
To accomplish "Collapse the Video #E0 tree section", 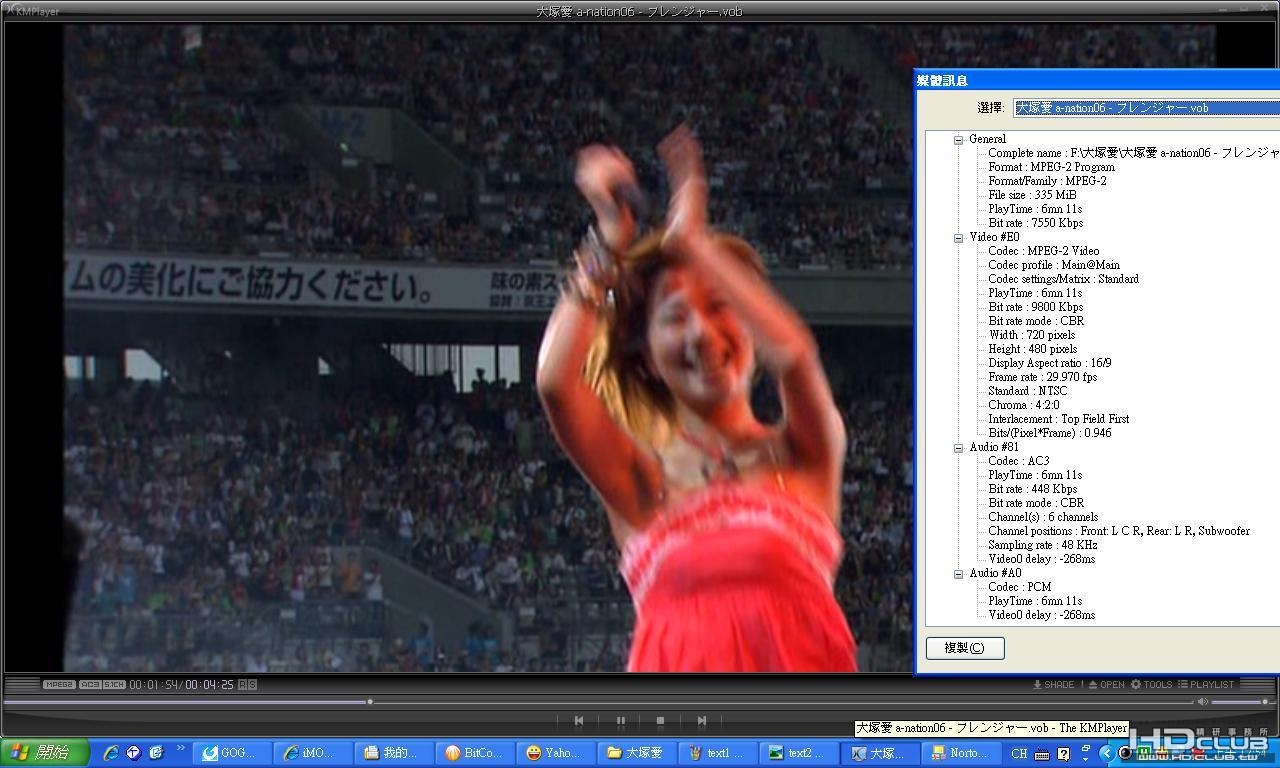I will (x=958, y=237).
